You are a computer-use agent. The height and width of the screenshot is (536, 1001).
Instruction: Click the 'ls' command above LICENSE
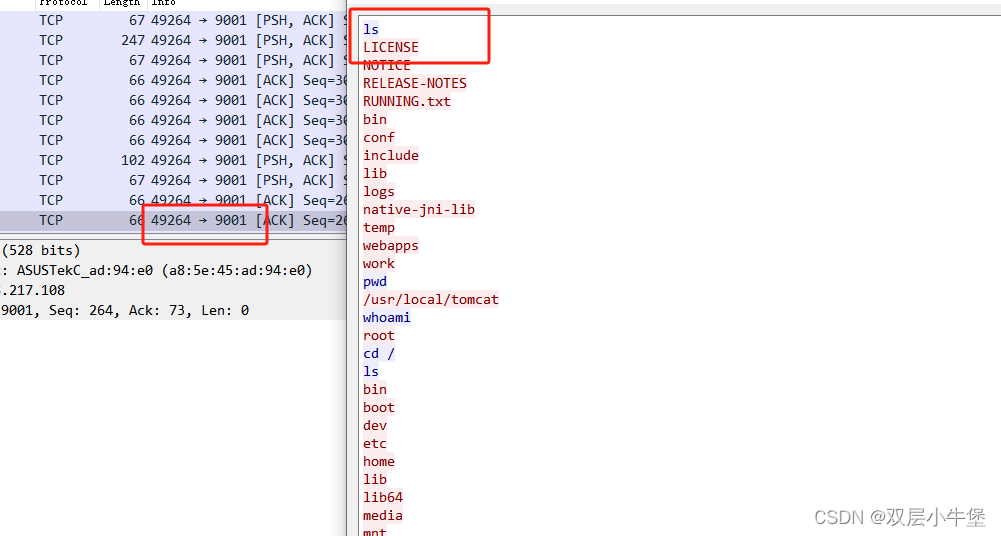(371, 29)
